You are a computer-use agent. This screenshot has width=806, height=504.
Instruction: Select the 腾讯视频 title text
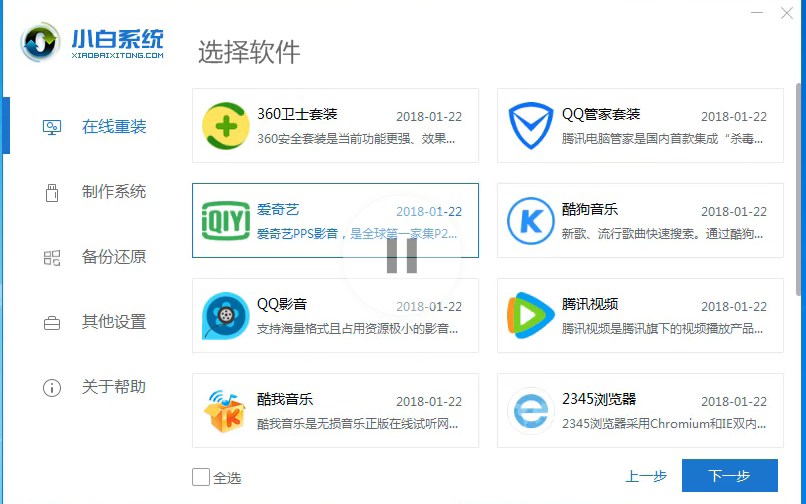click(x=590, y=304)
